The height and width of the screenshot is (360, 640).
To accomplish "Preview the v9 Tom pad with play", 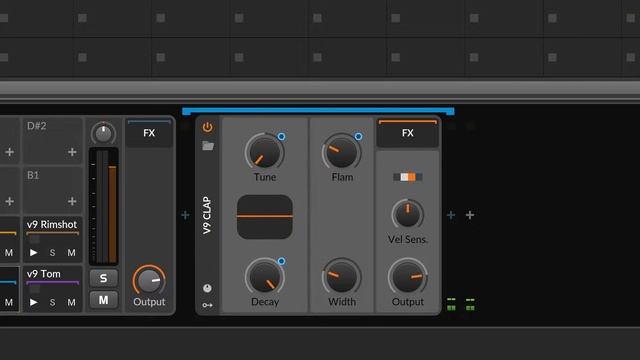I will click(33, 302).
